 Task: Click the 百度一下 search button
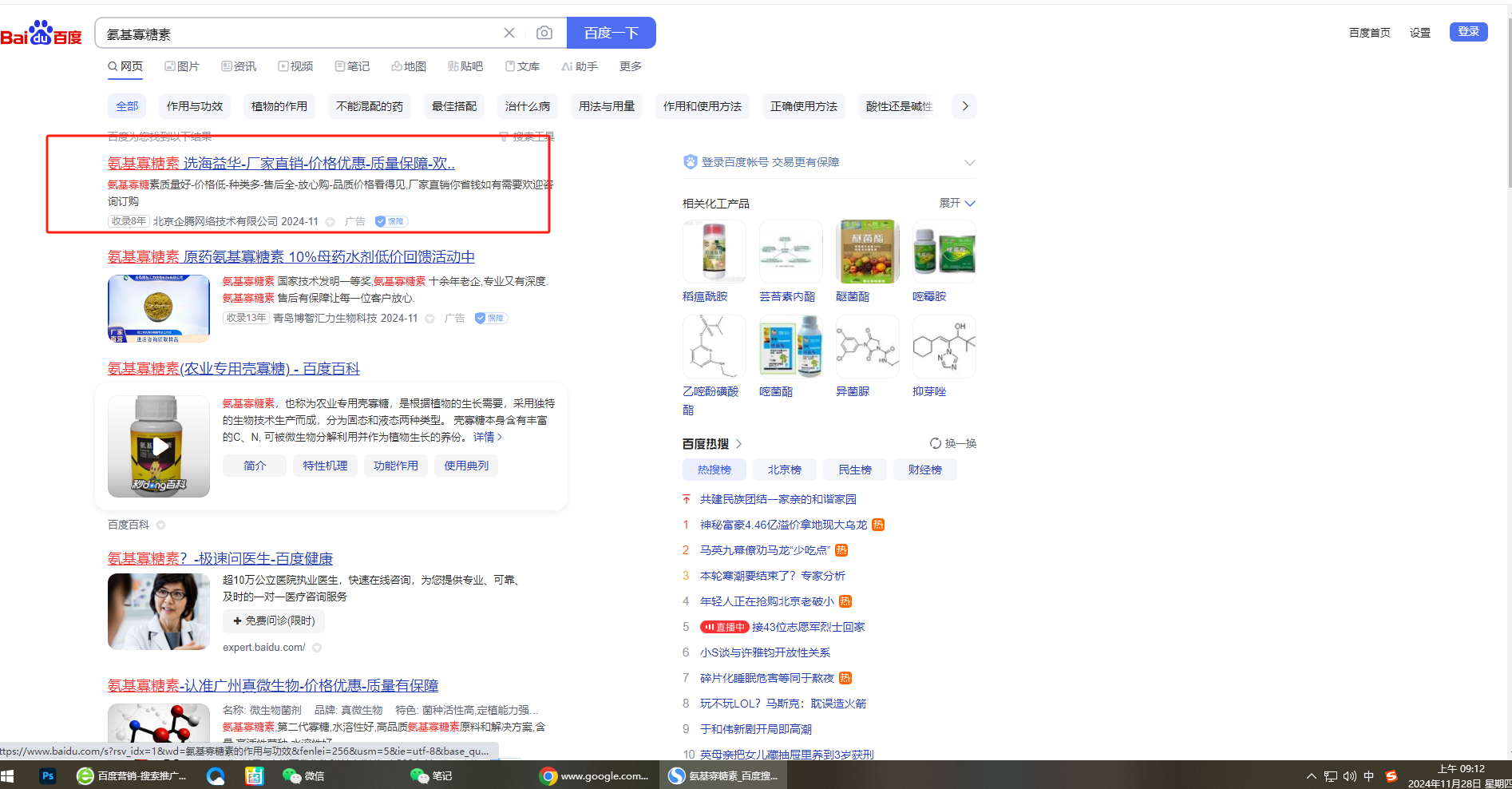pos(612,33)
